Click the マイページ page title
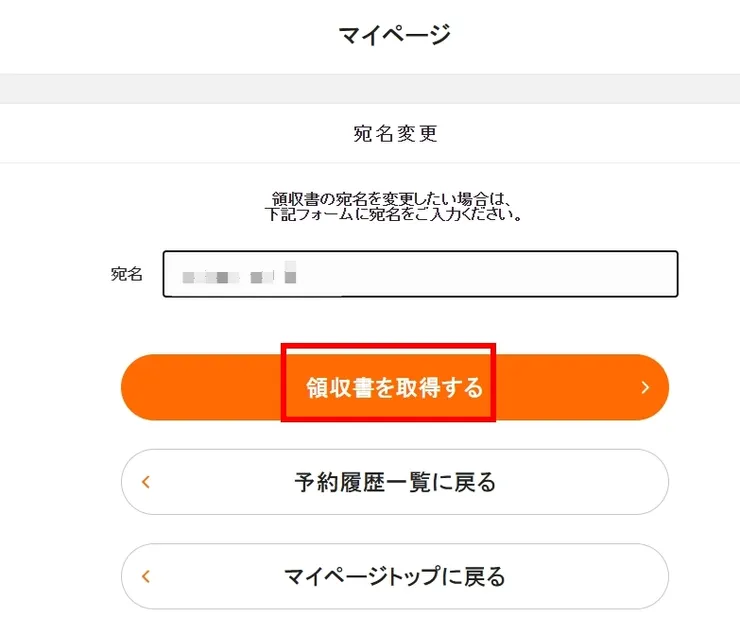This screenshot has width=740, height=632. [x=394, y=35]
